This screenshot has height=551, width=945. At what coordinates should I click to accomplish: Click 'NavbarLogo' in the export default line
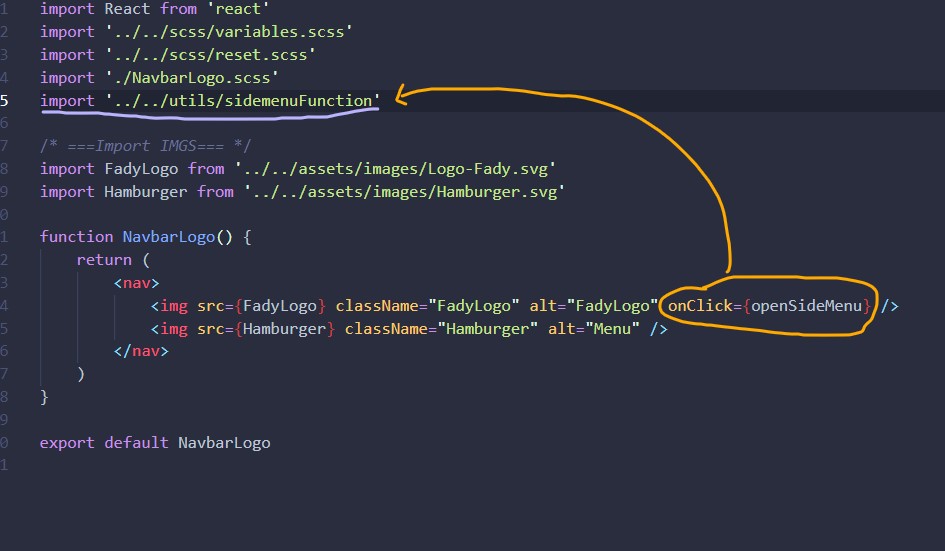pyautogui.click(x=224, y=442)
